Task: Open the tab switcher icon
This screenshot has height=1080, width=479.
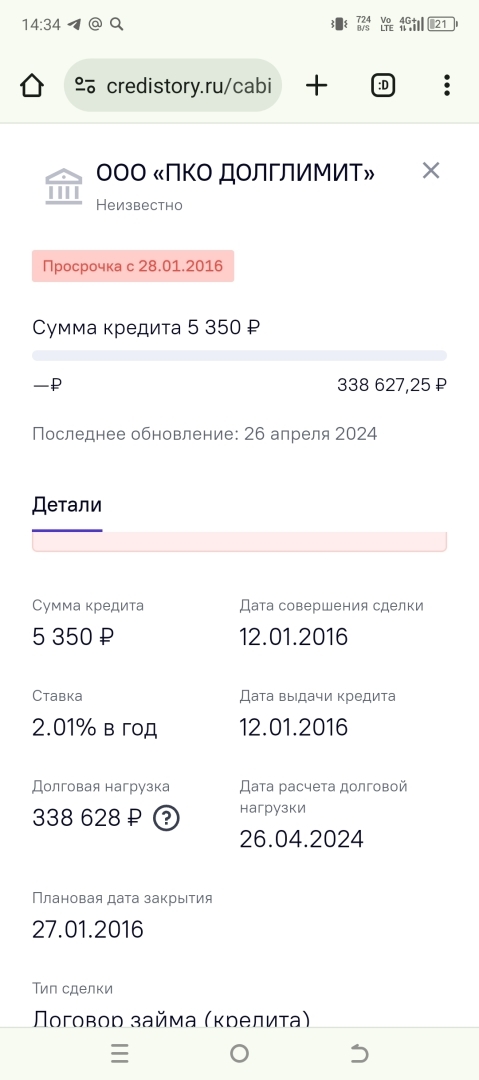Action: pyautogui.click(x=383, y=85)
